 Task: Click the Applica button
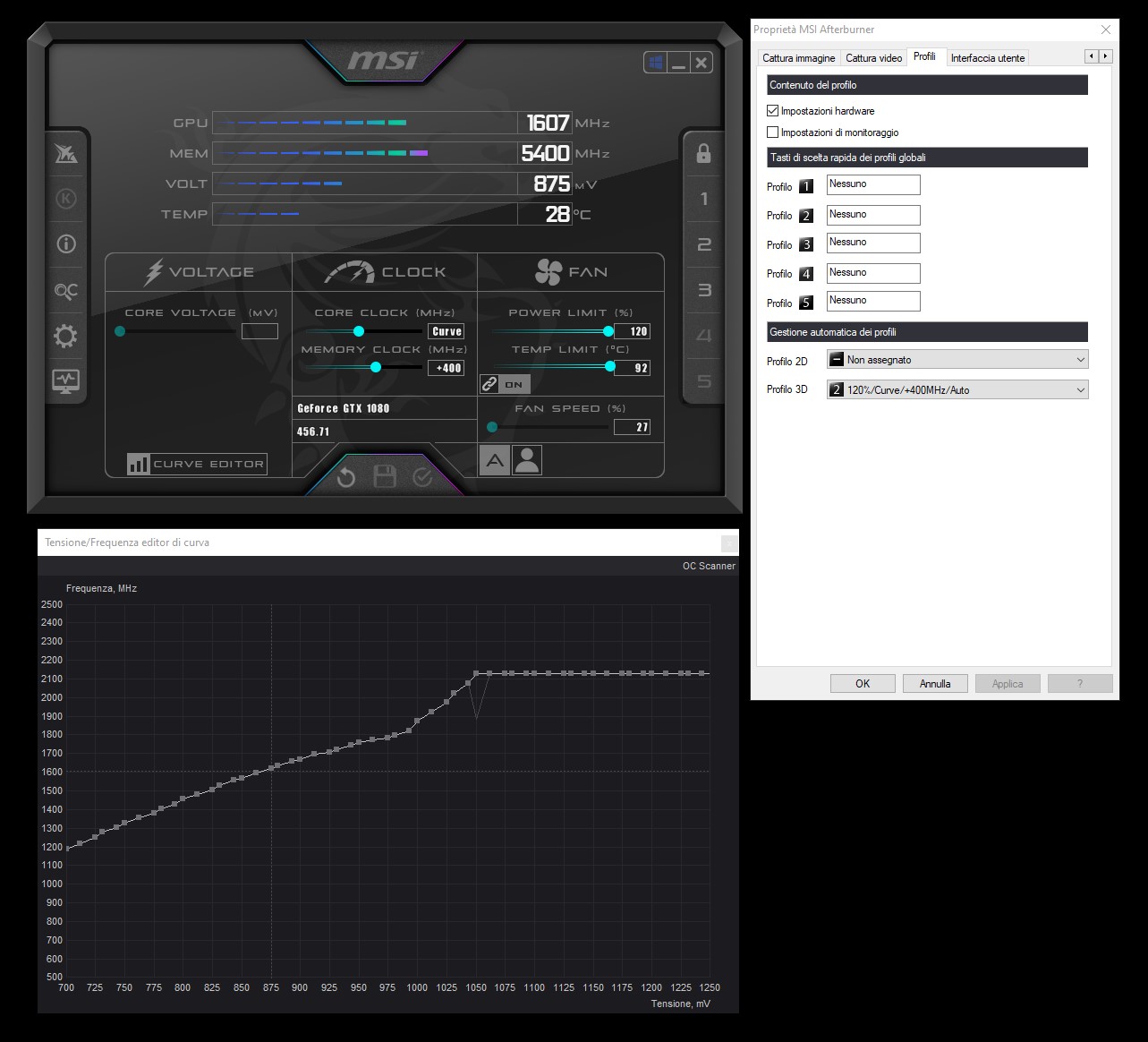click(x=1008, y=684)
